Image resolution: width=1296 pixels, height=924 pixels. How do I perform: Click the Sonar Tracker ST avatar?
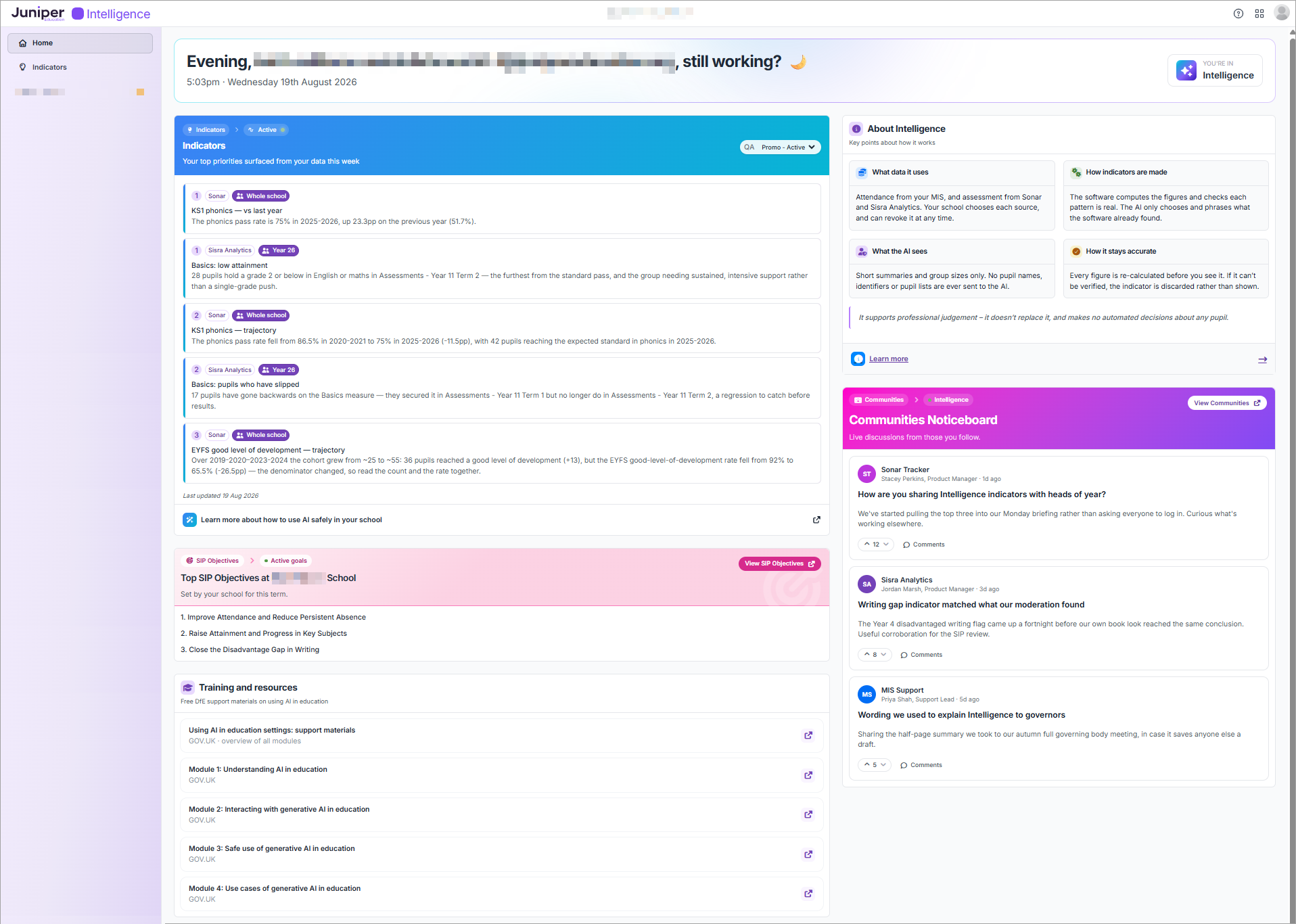click(866, 474)
